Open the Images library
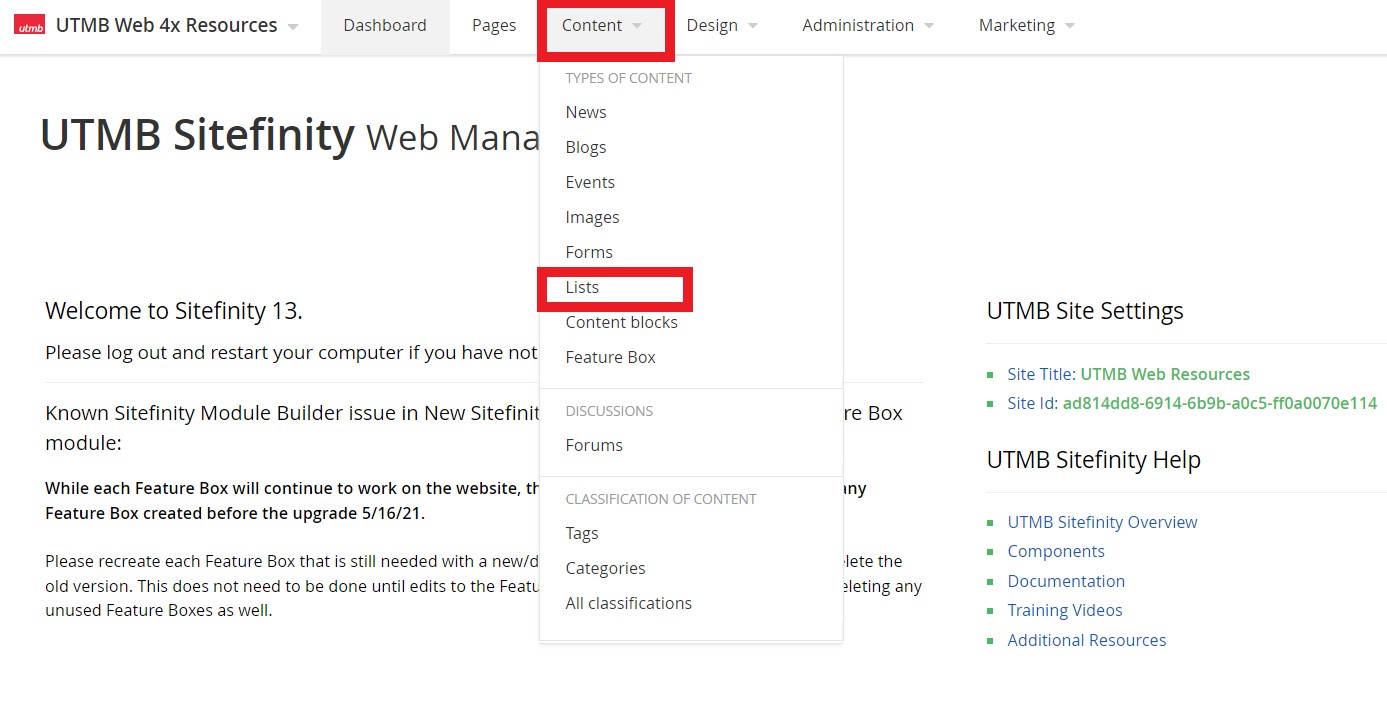This screenshot has width=1387, height=723. 592,217
